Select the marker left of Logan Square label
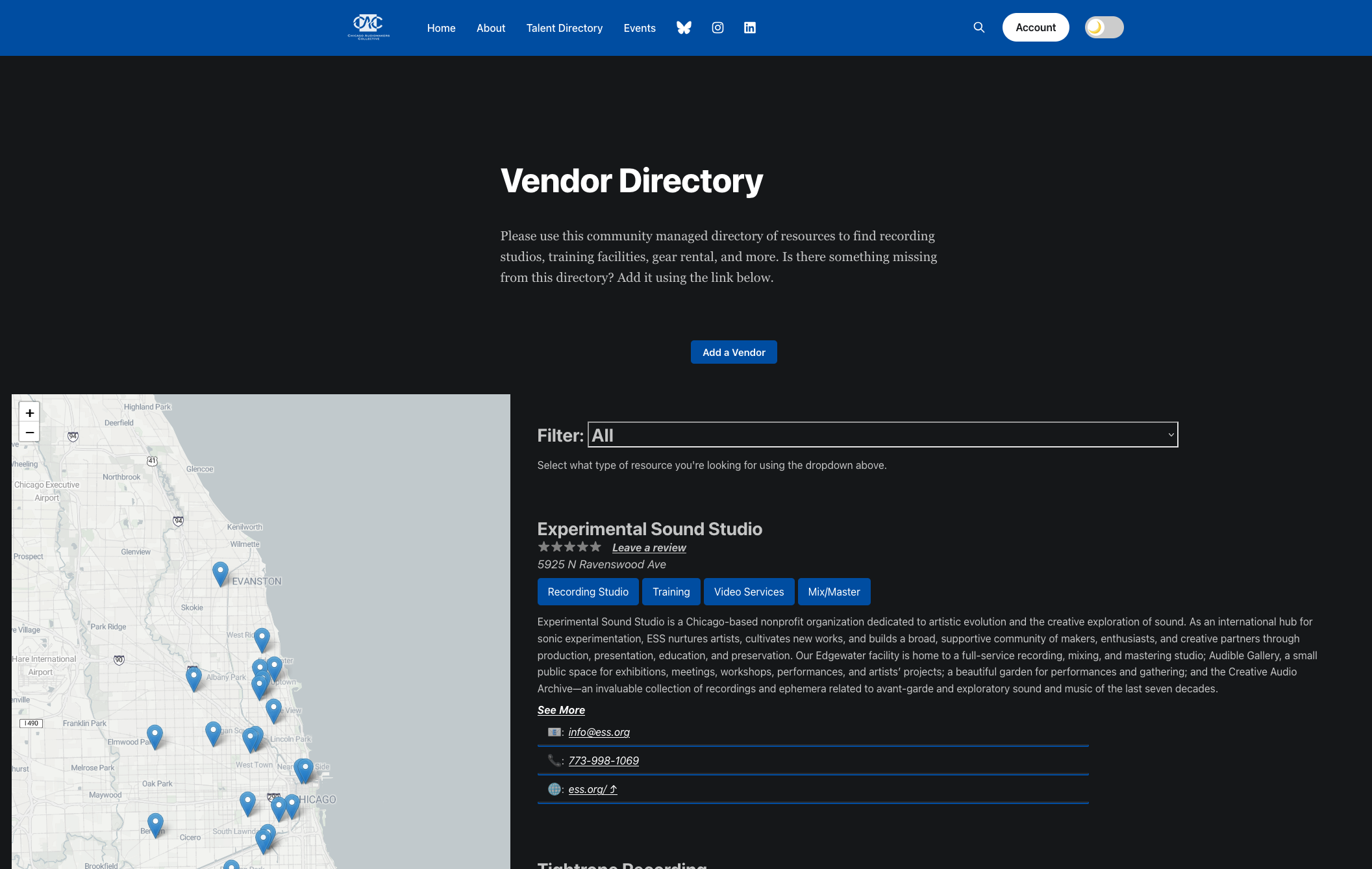Viewport: 1372px width, 869px height. 213,733
